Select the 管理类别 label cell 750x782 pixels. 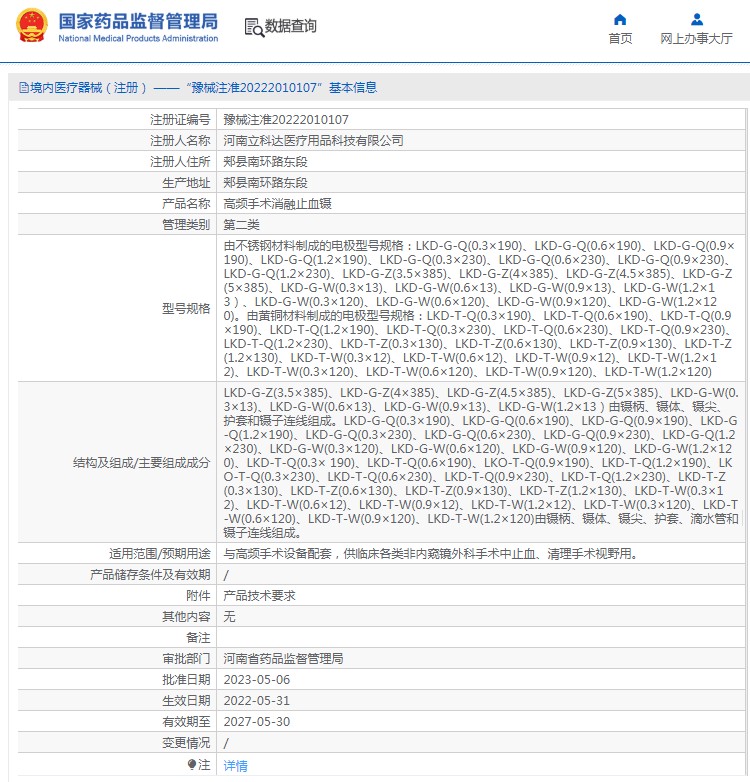[117, 224]
